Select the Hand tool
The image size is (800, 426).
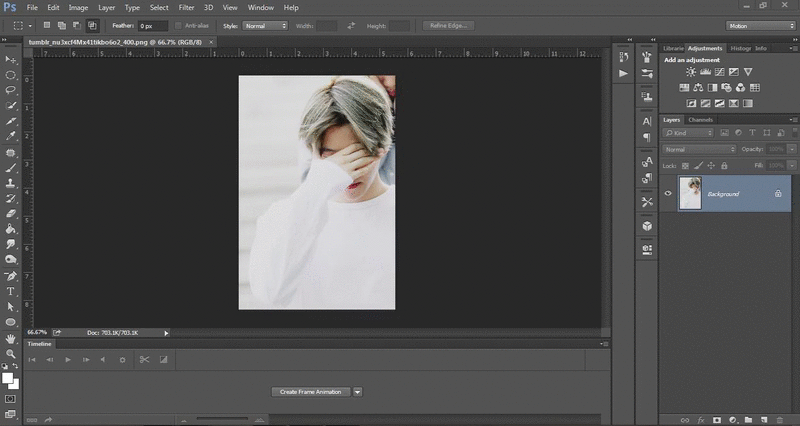coord(11,338)
